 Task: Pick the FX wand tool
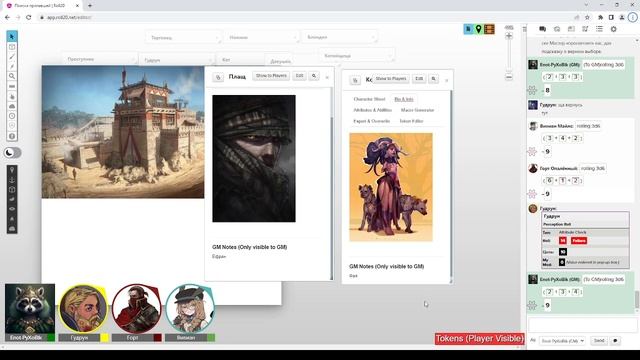tap(12, 67)
